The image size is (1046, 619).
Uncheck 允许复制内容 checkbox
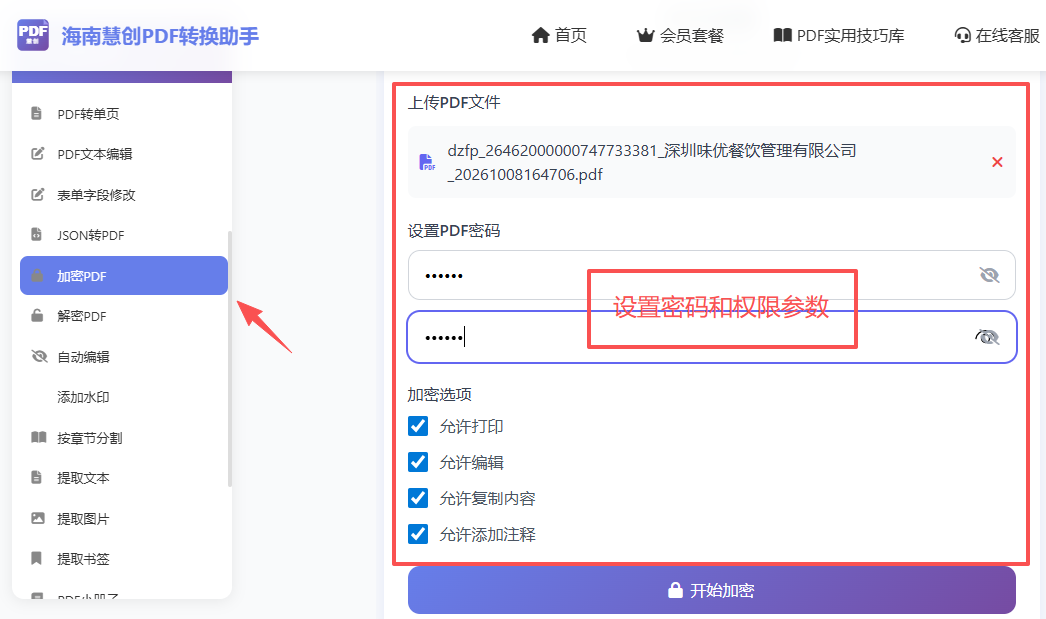tap(418, 498)
